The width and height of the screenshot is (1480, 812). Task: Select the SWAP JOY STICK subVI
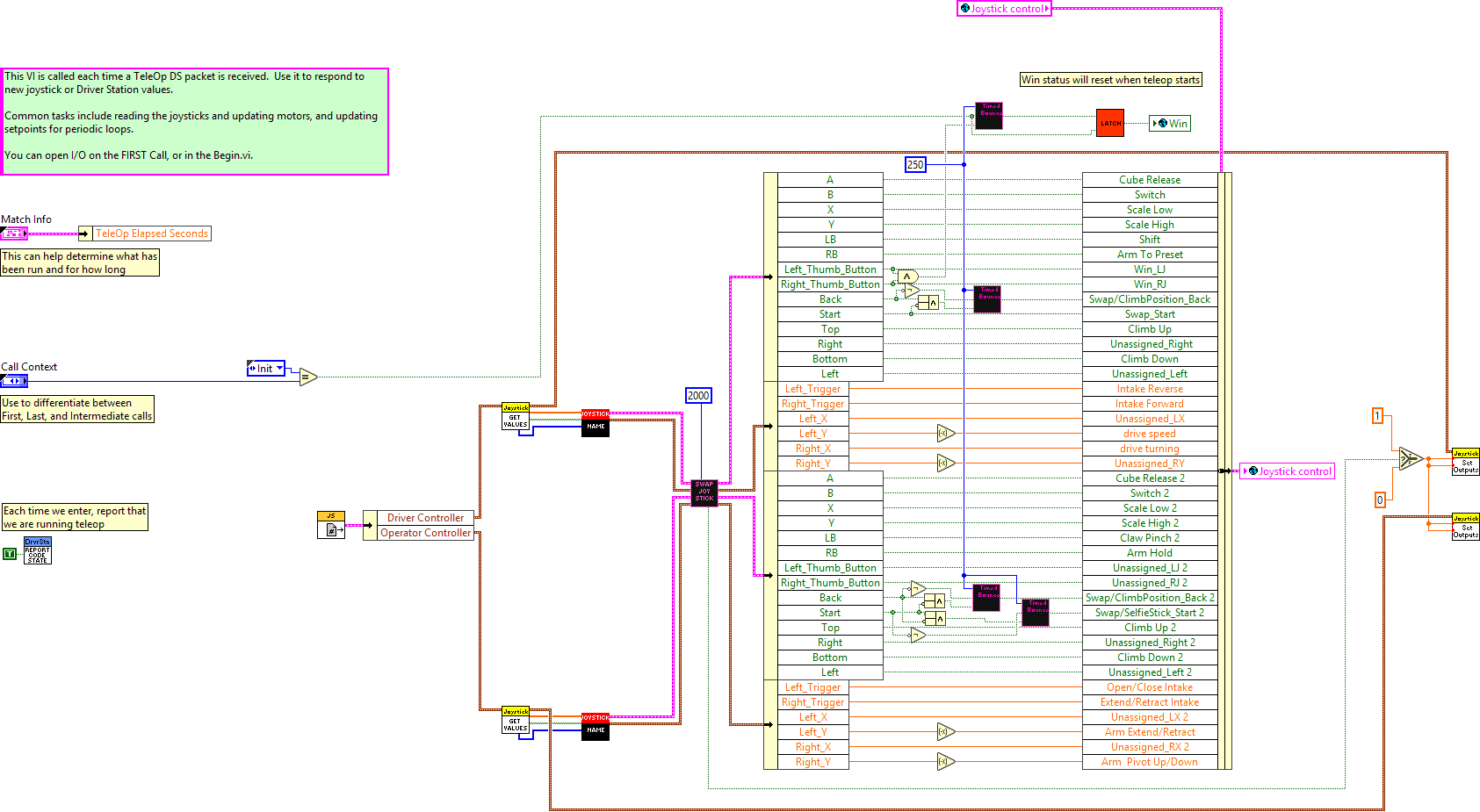pos(704,492)
